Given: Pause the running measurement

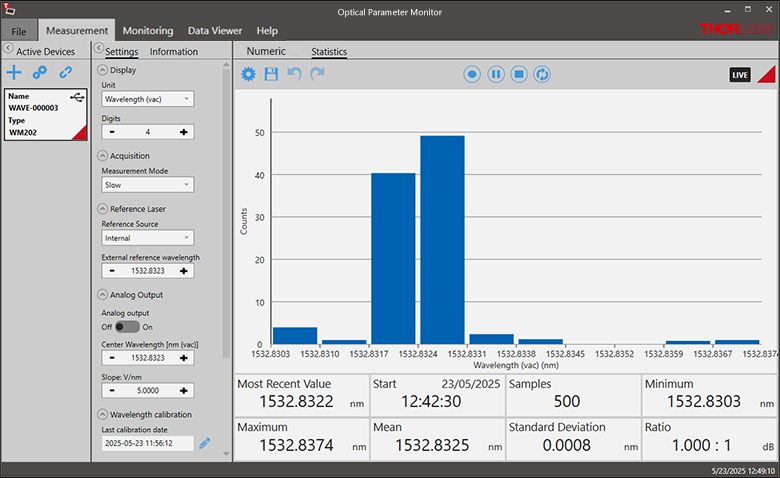Looking at the screenshot, I should pyautogui.click(x=496, y=74).
